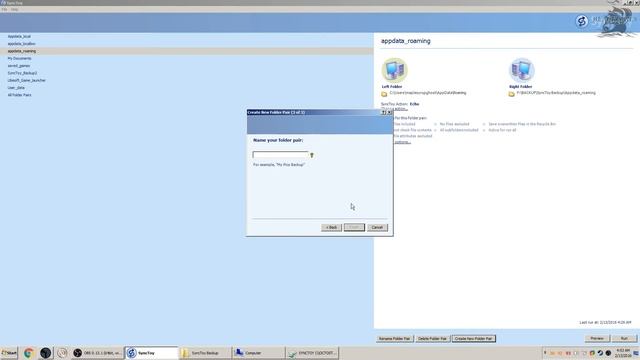Click the green required-field indicator icon
Viewport: 640px width, 360px height.
[x=312, y=155]
